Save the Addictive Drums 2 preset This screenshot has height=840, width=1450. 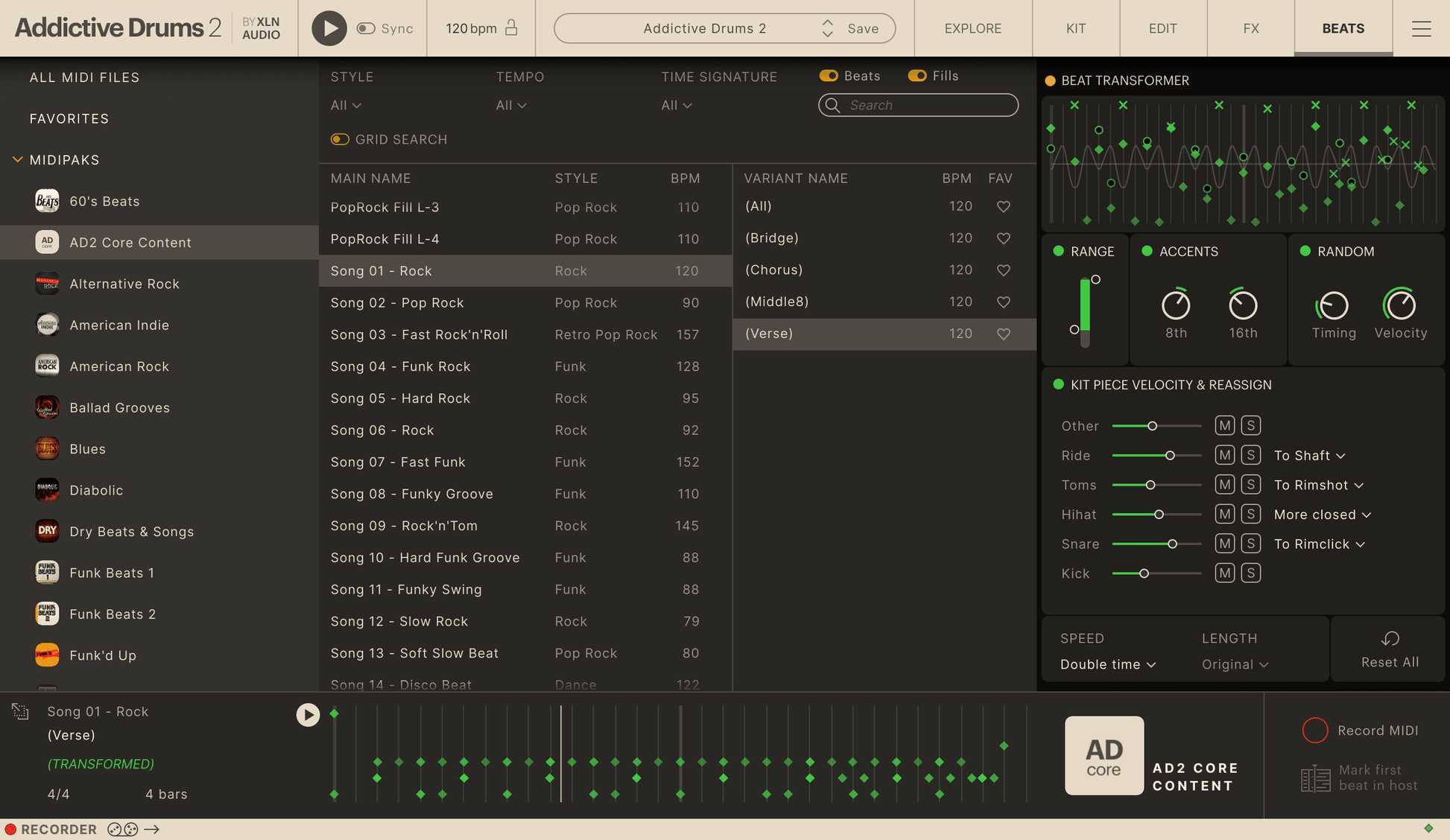(x=862, y=28)
